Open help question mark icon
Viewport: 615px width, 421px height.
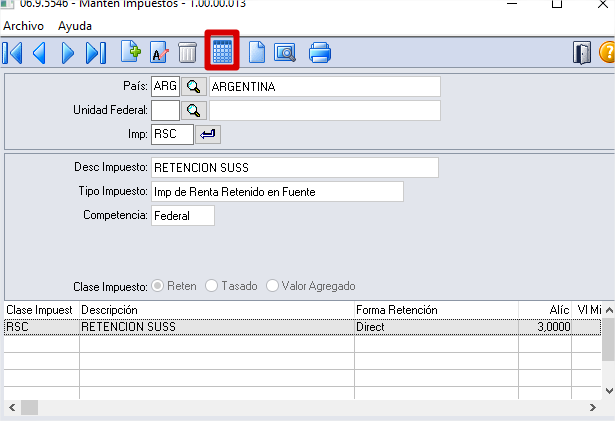click(x=607, y=52)
